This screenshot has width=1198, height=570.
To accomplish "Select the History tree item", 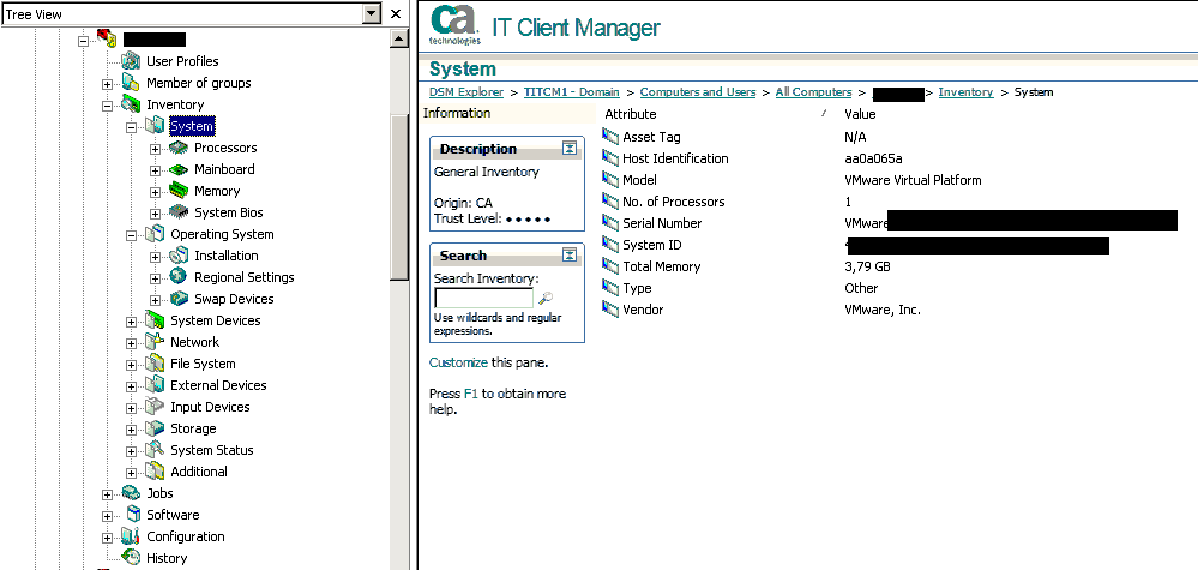I will pyautogui.click(x=167, y=558).
